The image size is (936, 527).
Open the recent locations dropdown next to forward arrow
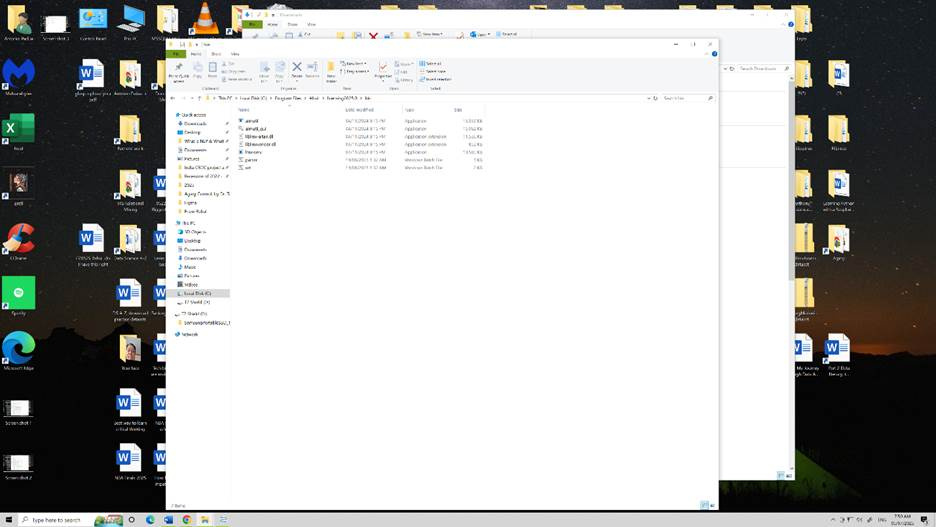[192, 98]
